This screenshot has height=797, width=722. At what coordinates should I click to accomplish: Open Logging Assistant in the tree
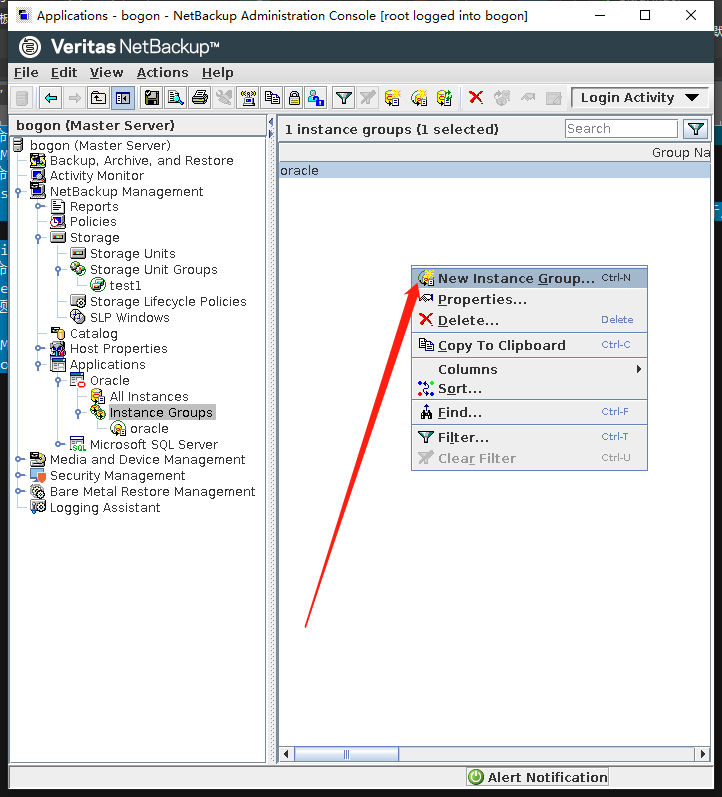(x=105, y=508)
